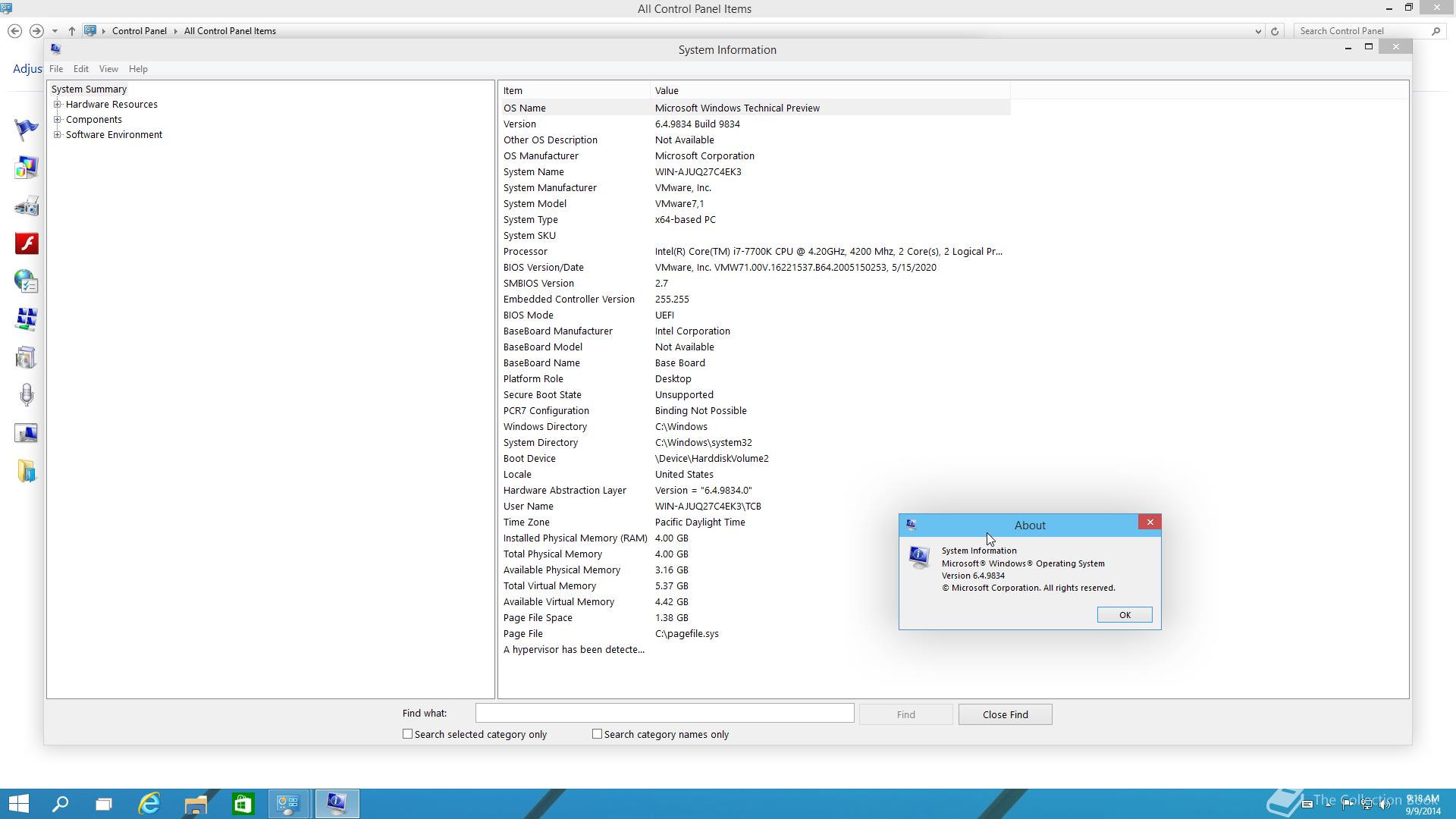Click the Start button on the taskbar
This screenshot has width=1456, height=819.
(19, 804)
